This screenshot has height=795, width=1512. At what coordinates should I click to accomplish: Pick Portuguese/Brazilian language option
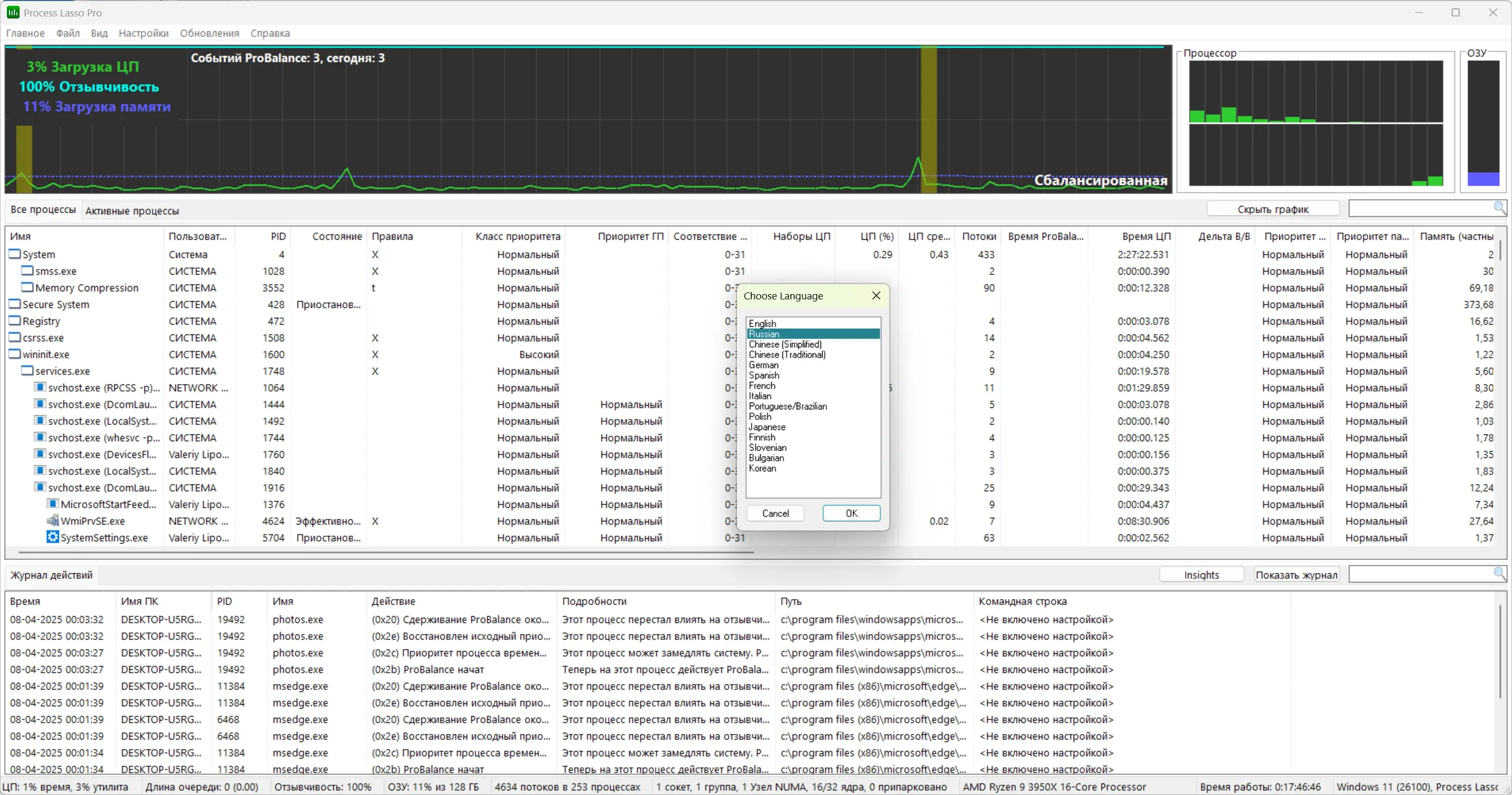(787, 407)
